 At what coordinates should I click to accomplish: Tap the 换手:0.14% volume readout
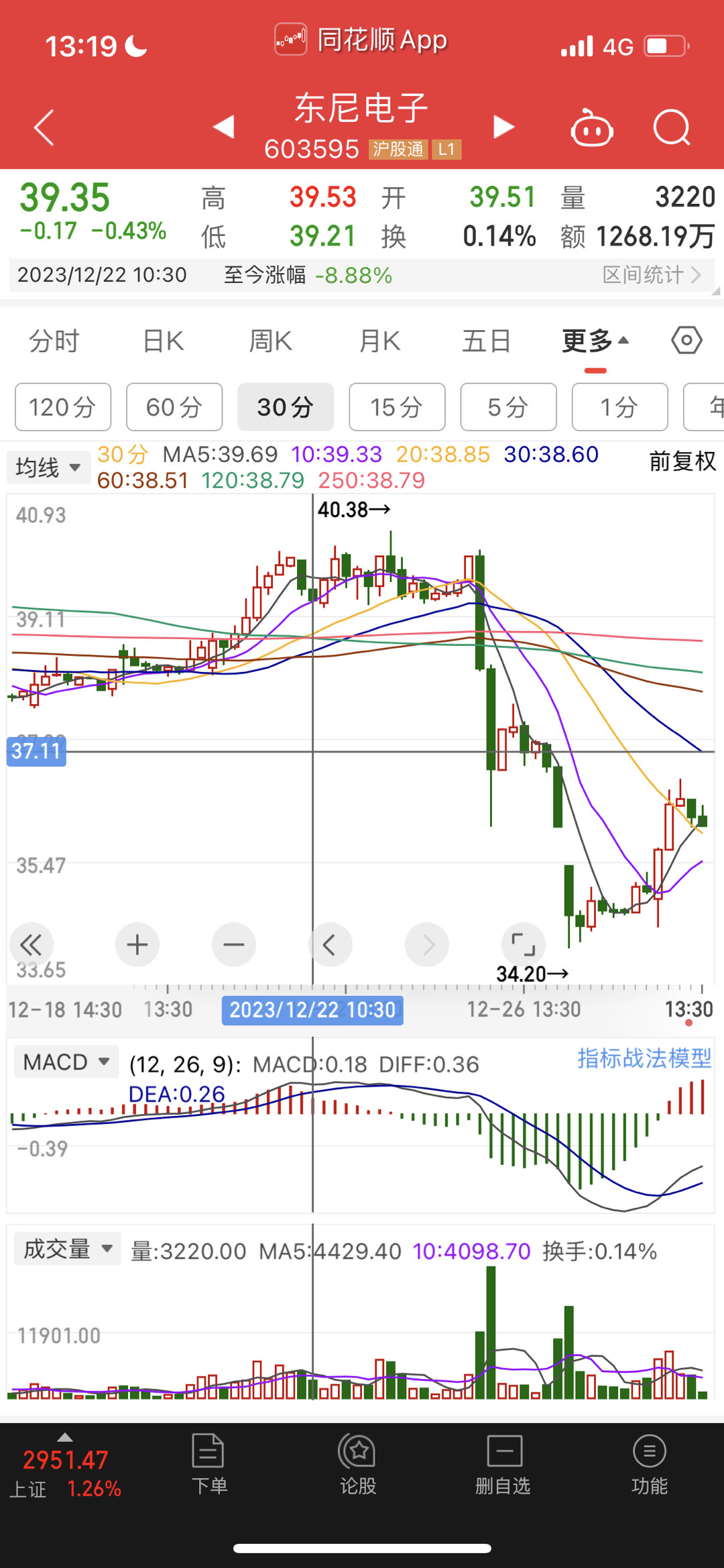(599, 1251)
